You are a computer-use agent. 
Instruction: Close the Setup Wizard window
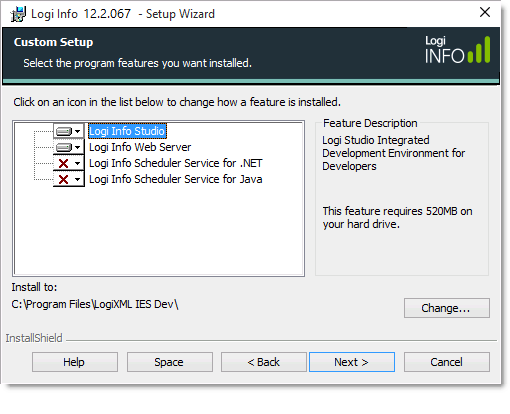point(485,13)
